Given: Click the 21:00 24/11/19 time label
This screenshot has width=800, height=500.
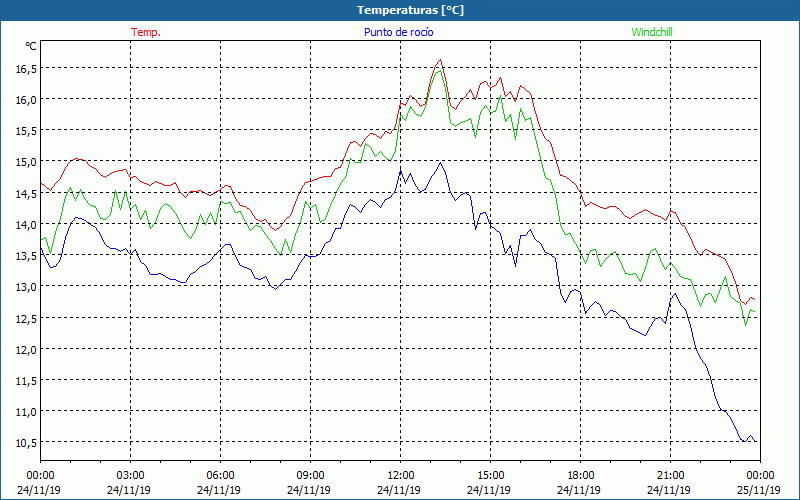Looking at the screenshot, I should tap(669, 483).
